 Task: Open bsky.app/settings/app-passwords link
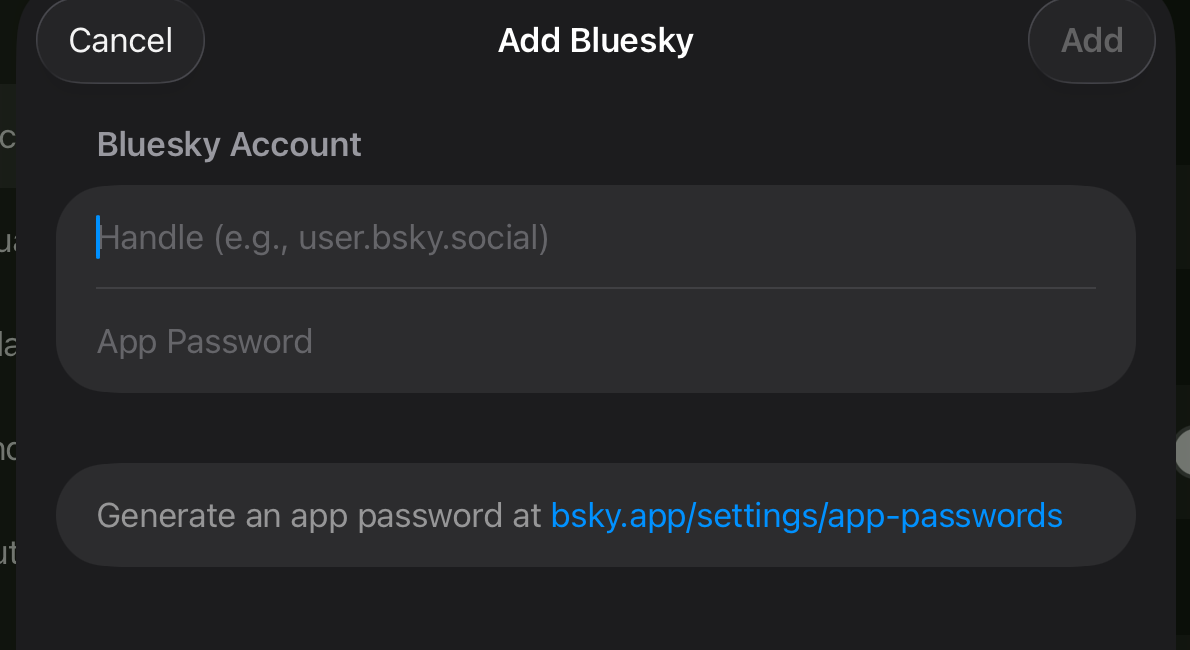[806, 515]
